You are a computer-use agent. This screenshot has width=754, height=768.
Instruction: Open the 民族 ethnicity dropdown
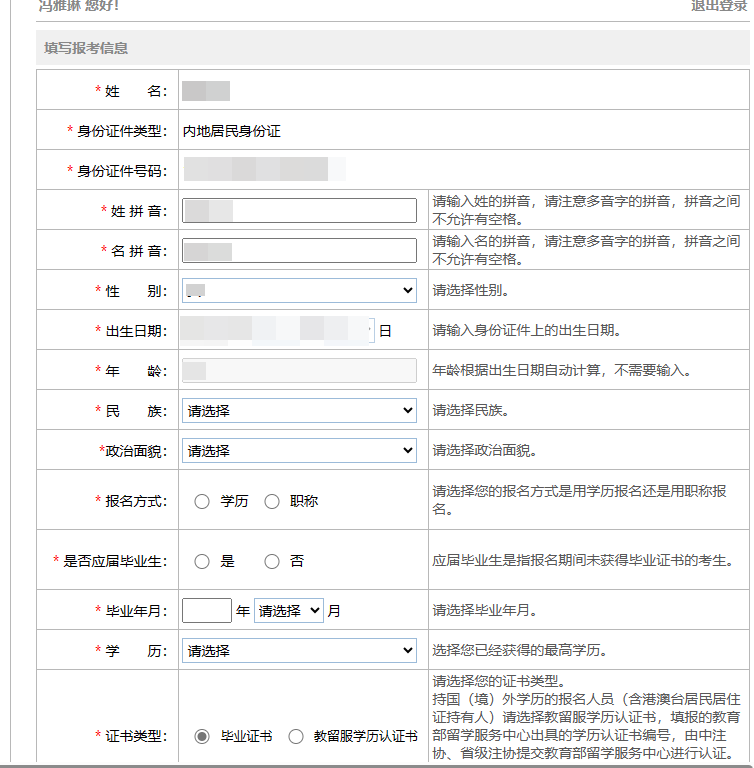point(299,410)
